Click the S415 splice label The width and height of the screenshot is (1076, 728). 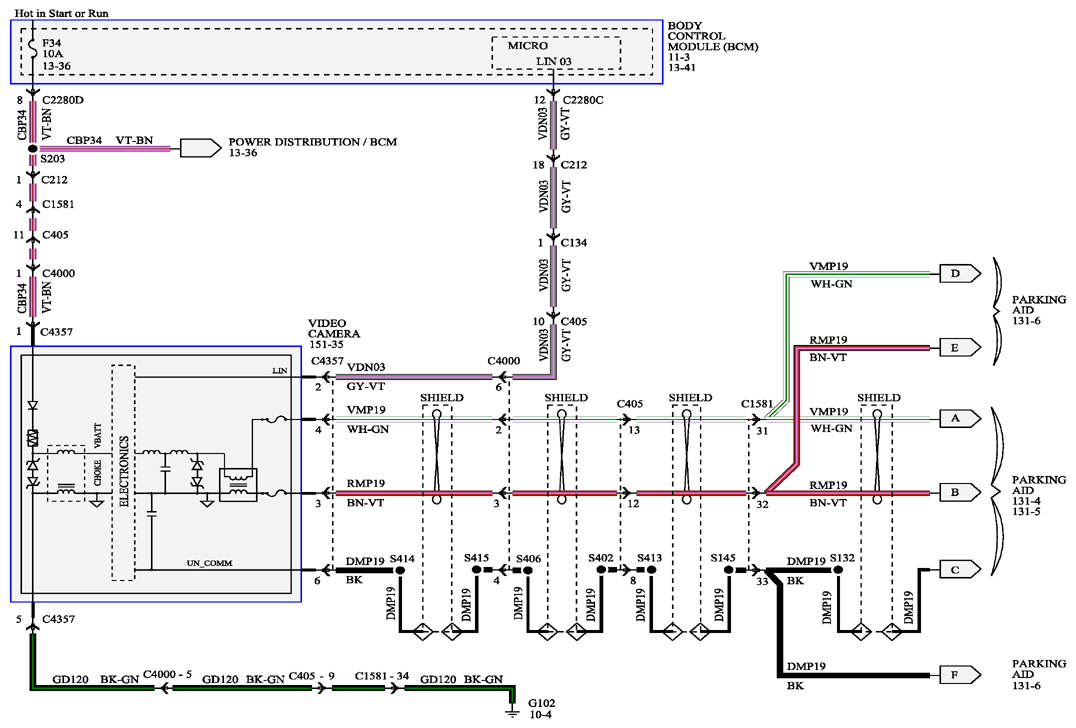pyautogui.click(x=476, y=557)
